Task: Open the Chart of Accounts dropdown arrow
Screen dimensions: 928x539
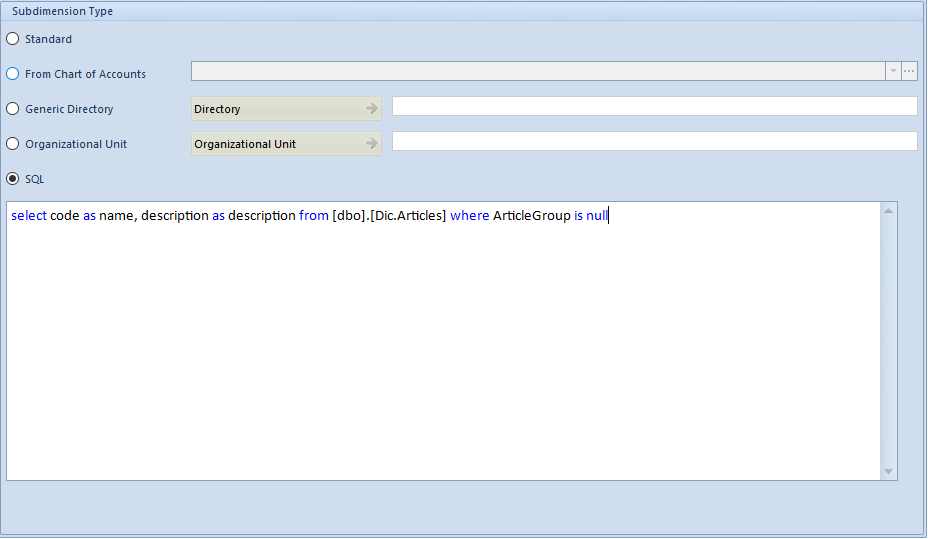Action: 893,71
